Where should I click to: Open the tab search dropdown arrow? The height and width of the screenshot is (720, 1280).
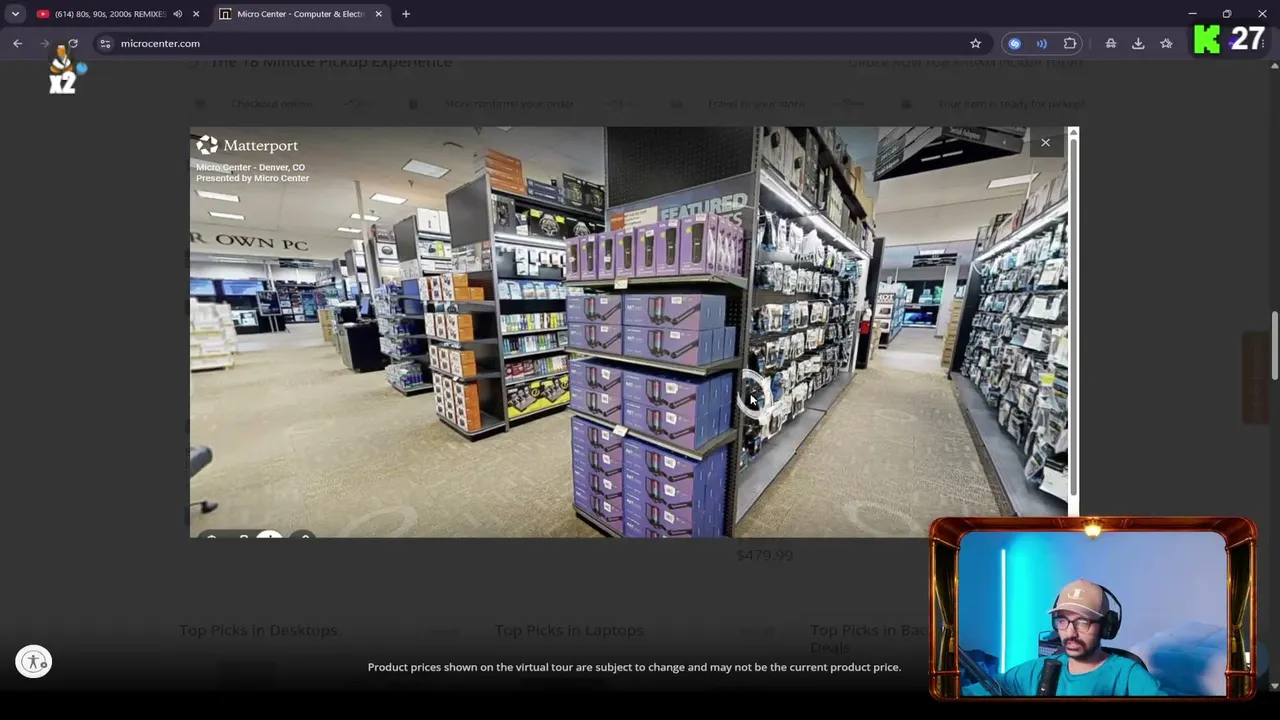click(15, 14)
